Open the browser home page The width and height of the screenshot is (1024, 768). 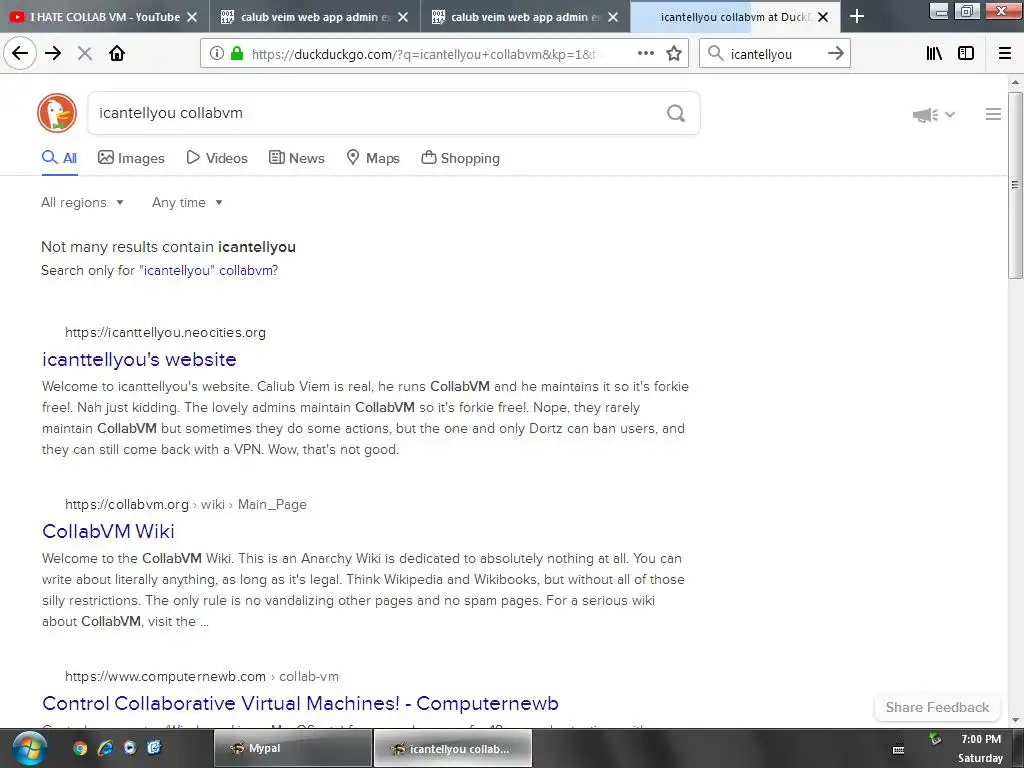[x=117, y=54]
